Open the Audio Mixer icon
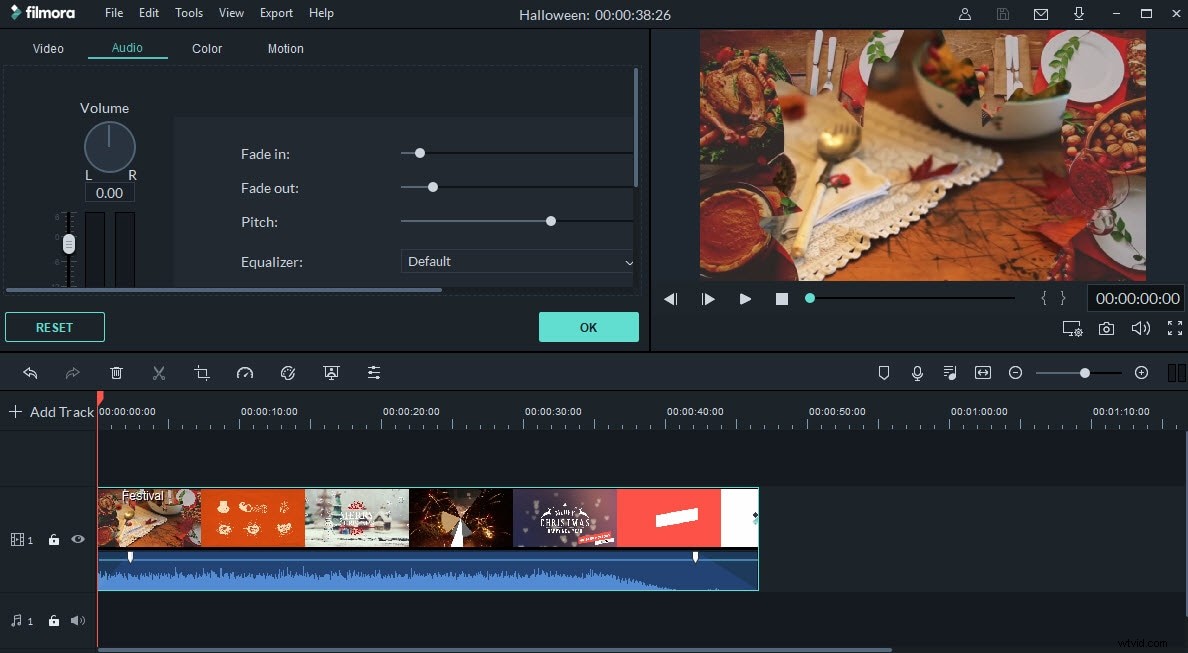This screenshot has width=1188, height=653. pos(949,372)
